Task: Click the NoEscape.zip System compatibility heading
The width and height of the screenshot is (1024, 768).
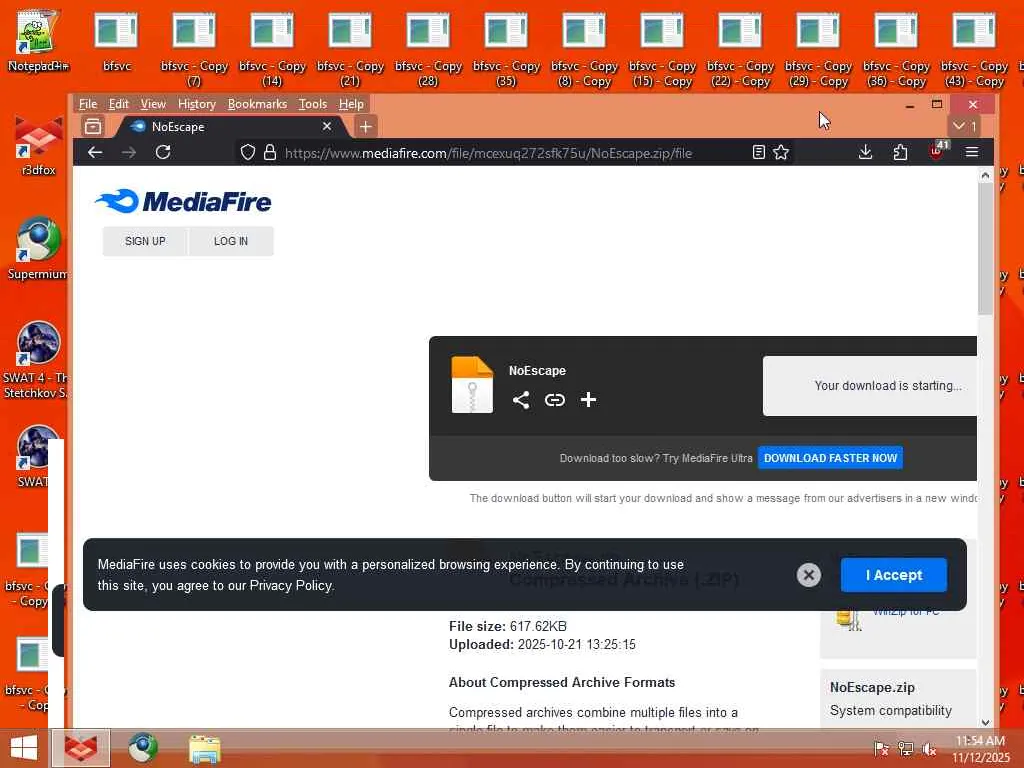Action: (891, 699)
